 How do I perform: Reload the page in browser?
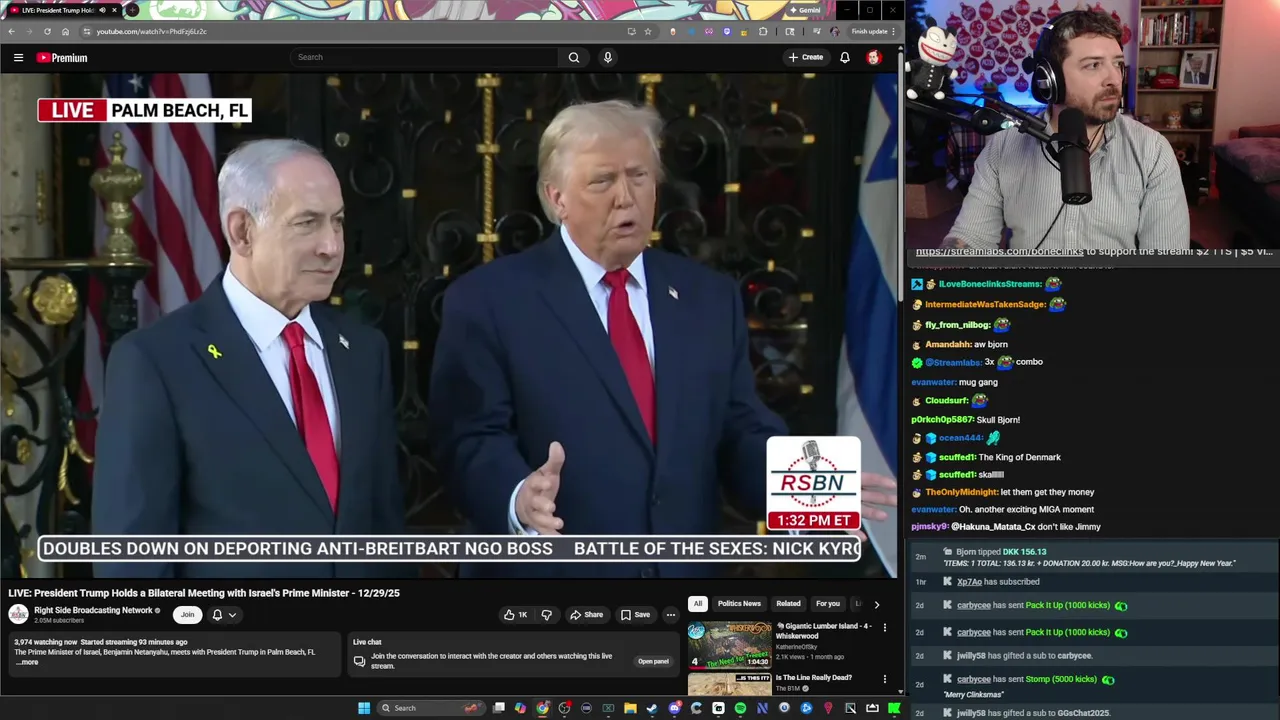[47, 31]
